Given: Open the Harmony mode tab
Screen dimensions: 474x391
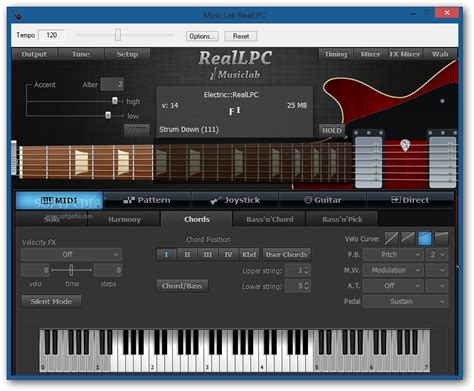Looking at the screenshot, I should 124,219.
